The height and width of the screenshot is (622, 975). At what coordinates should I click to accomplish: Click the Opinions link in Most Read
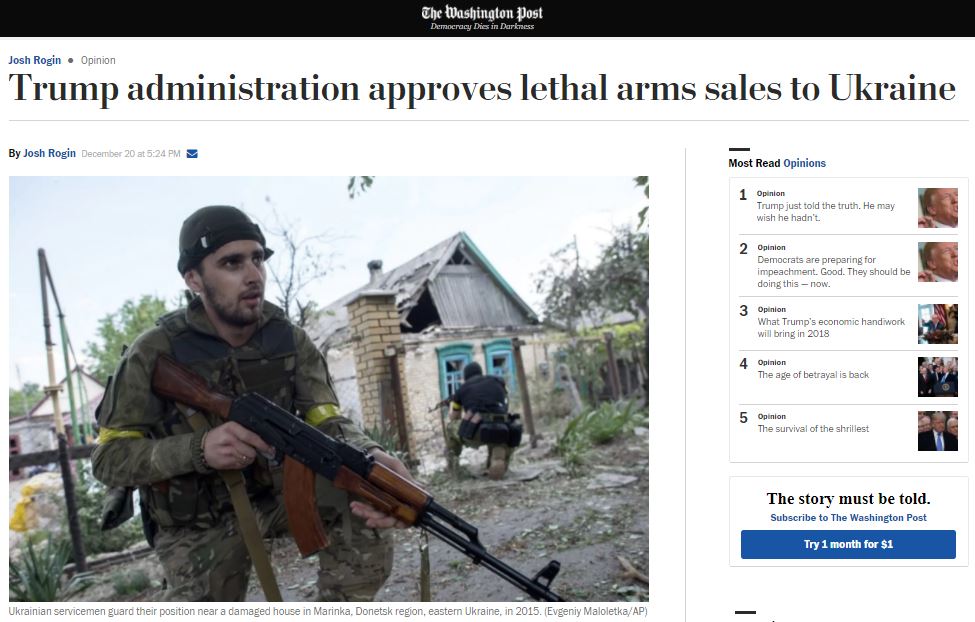pos(805,163)
